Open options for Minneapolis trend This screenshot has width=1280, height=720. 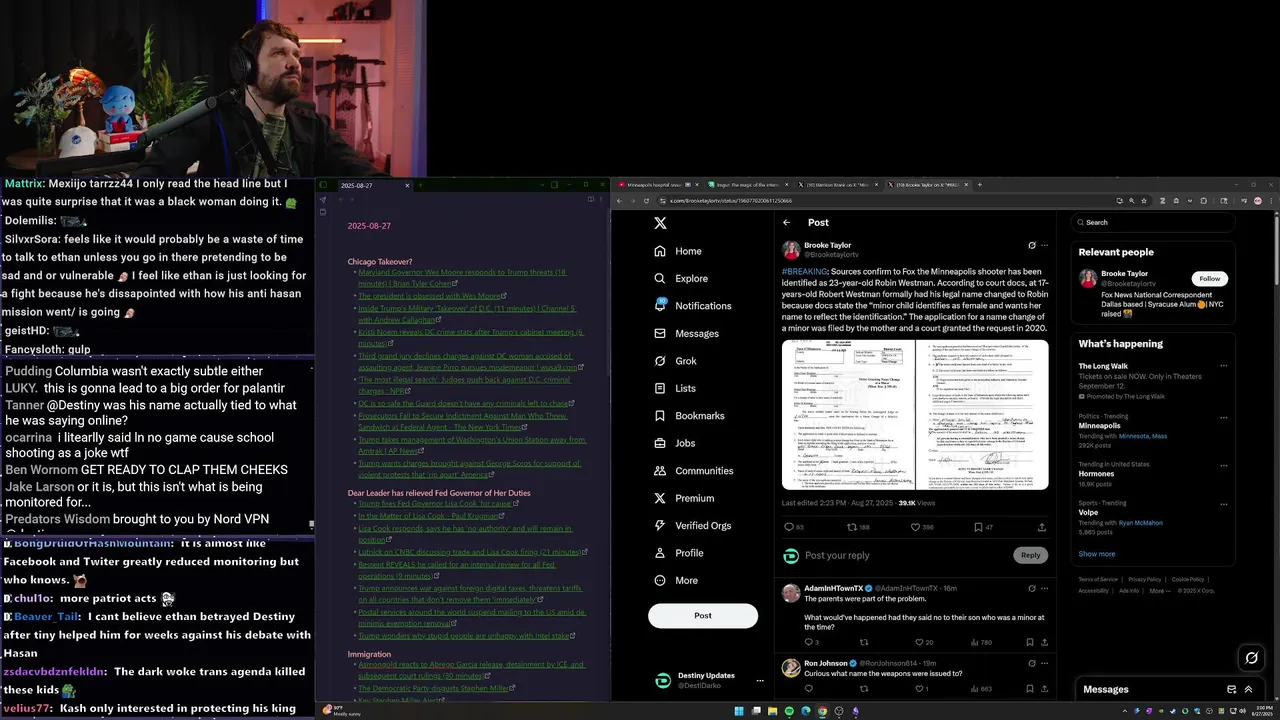pos(1223,416)
